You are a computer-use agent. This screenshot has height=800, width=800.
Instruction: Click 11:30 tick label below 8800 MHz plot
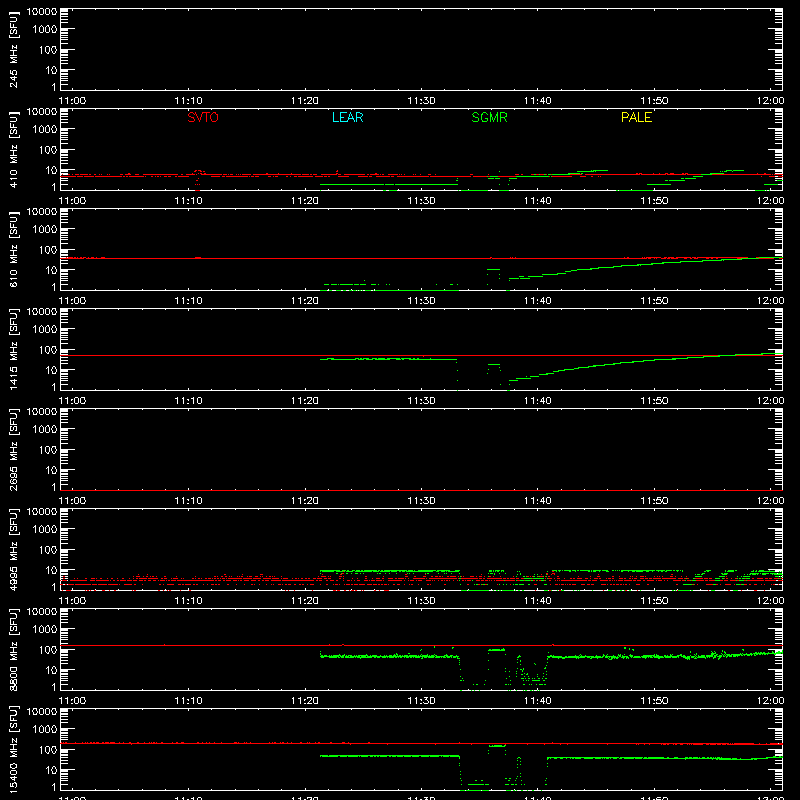pos(421,701)
